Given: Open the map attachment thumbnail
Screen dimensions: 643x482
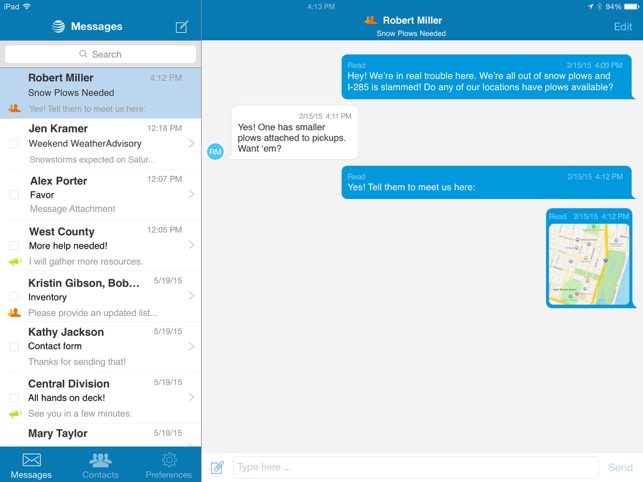Looking at the screenshot, I should (589, 264).
